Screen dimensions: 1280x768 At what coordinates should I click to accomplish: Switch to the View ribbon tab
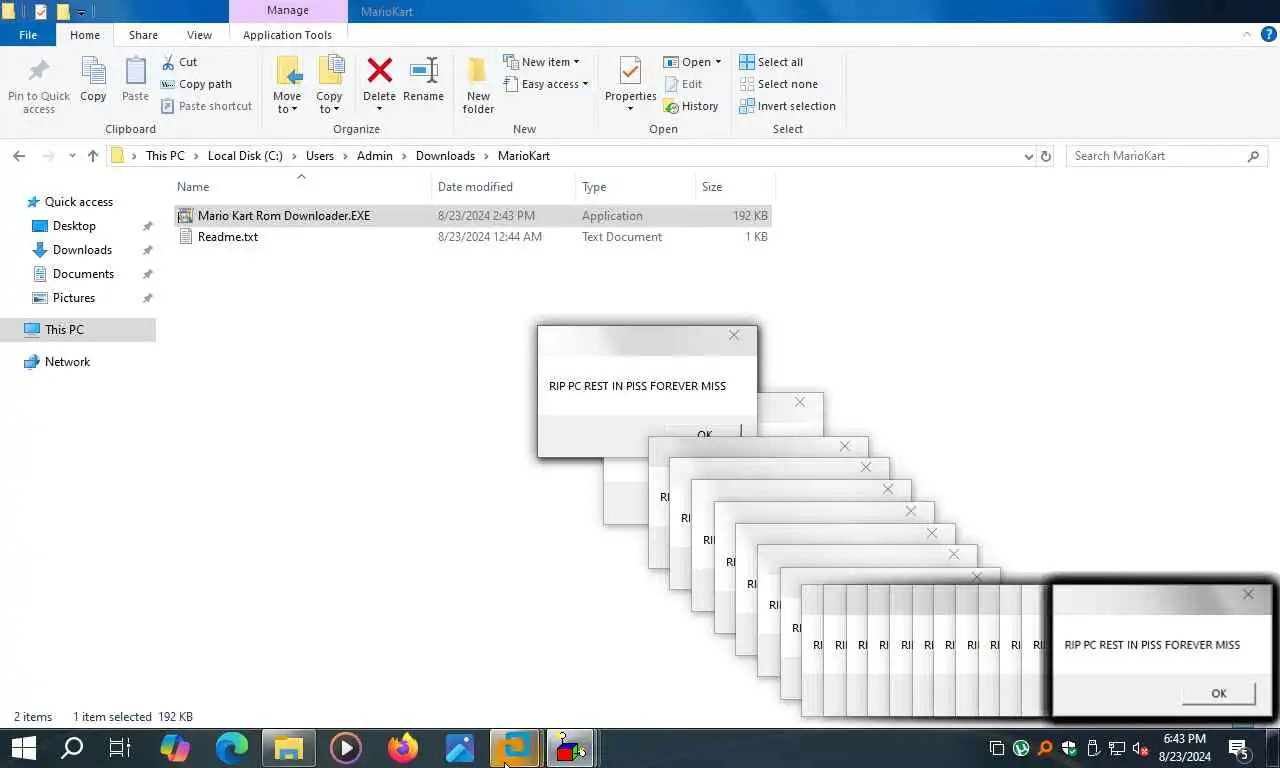coord(199,35)
